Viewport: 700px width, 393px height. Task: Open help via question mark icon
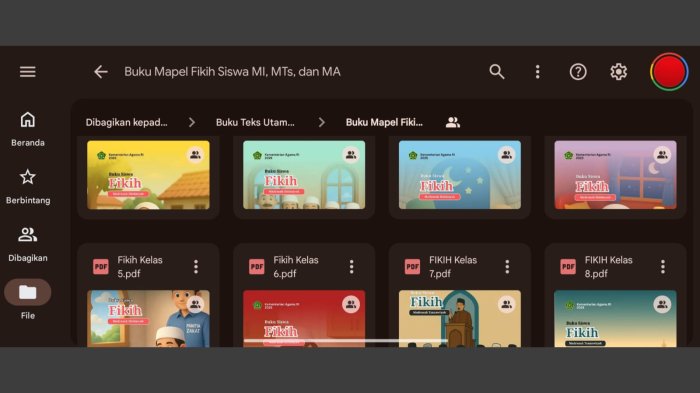coord(578,72)
